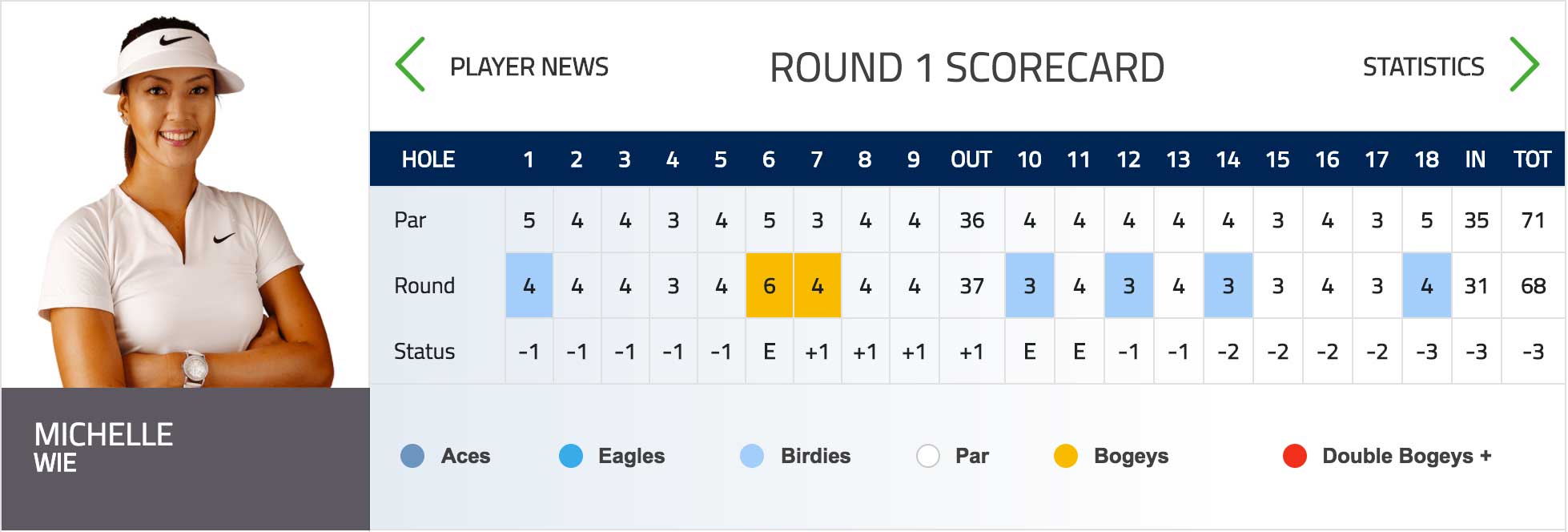Click the Par legend white circle
Screen dimensions: 1568x532
coord(927,456)
